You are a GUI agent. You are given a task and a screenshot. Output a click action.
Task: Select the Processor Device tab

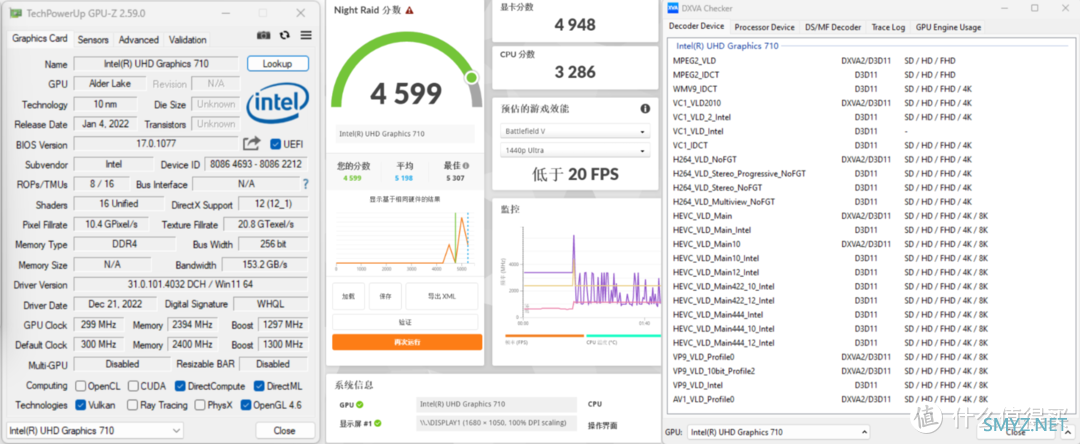coord(765,27)
